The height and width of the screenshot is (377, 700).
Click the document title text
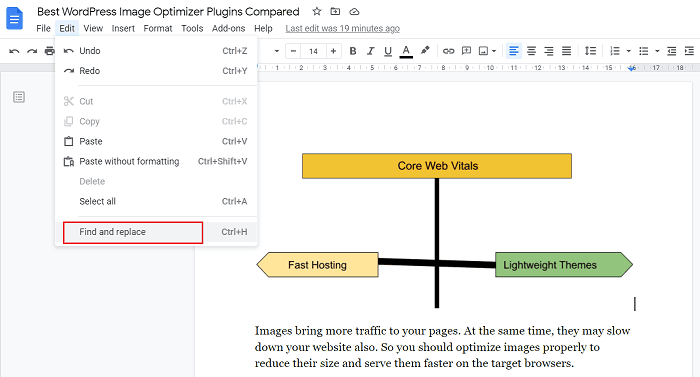pos(168,12)
